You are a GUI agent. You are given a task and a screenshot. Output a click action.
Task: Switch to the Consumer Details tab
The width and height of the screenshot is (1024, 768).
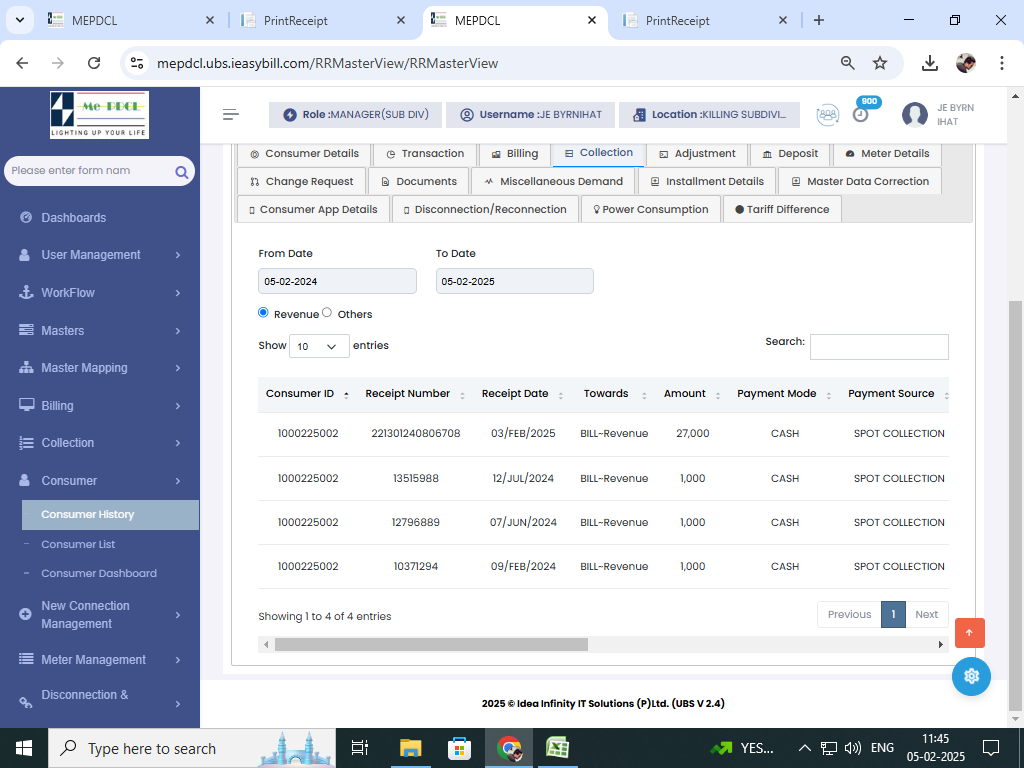point(304,153)
